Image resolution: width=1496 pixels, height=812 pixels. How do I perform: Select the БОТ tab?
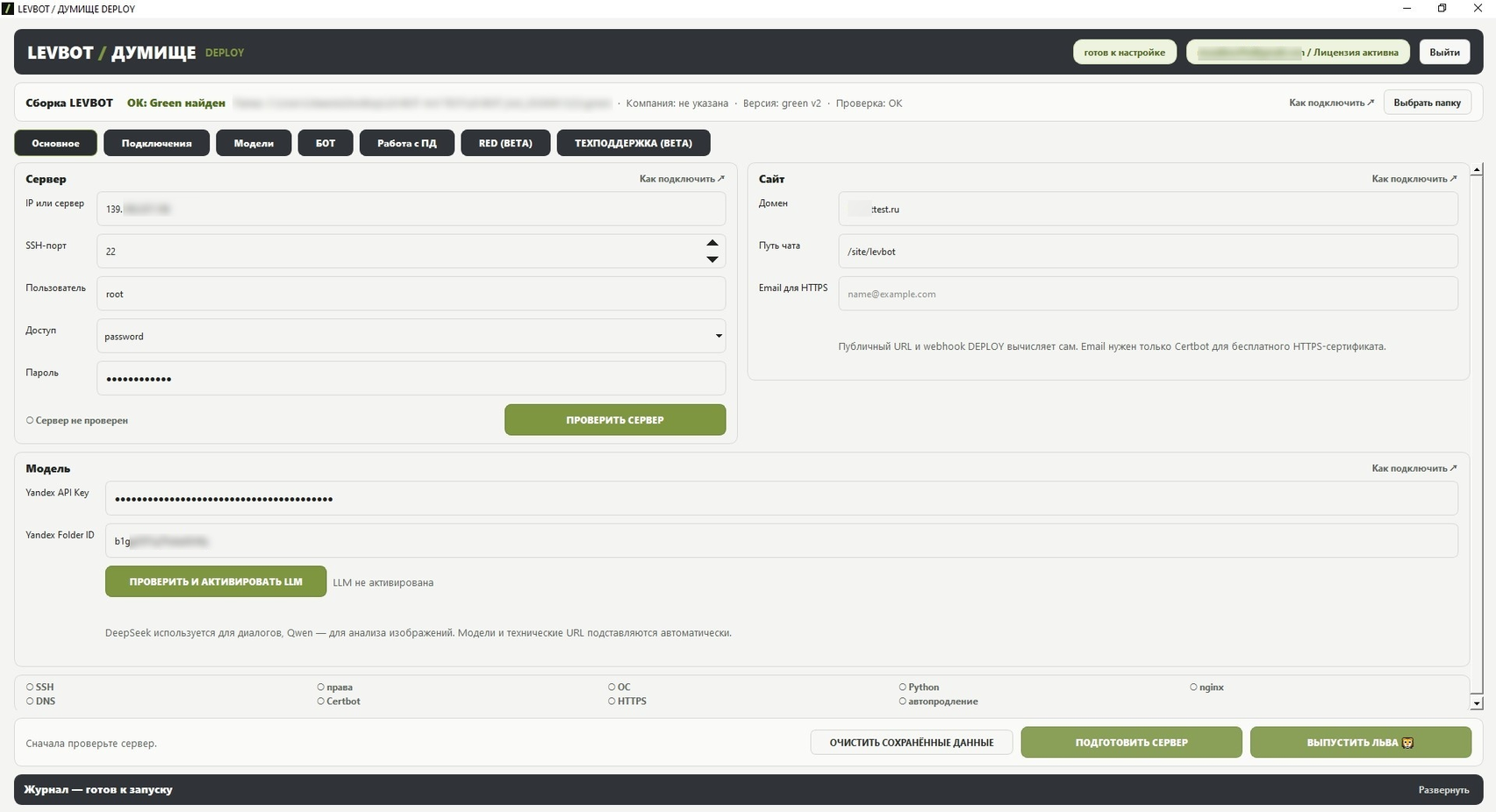[x=326, y=143]
